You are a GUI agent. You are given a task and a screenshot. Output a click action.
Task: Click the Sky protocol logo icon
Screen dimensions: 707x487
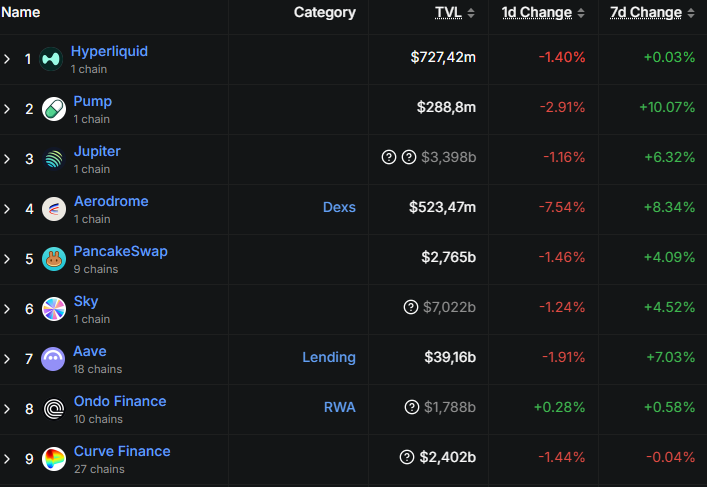point(54,309)
